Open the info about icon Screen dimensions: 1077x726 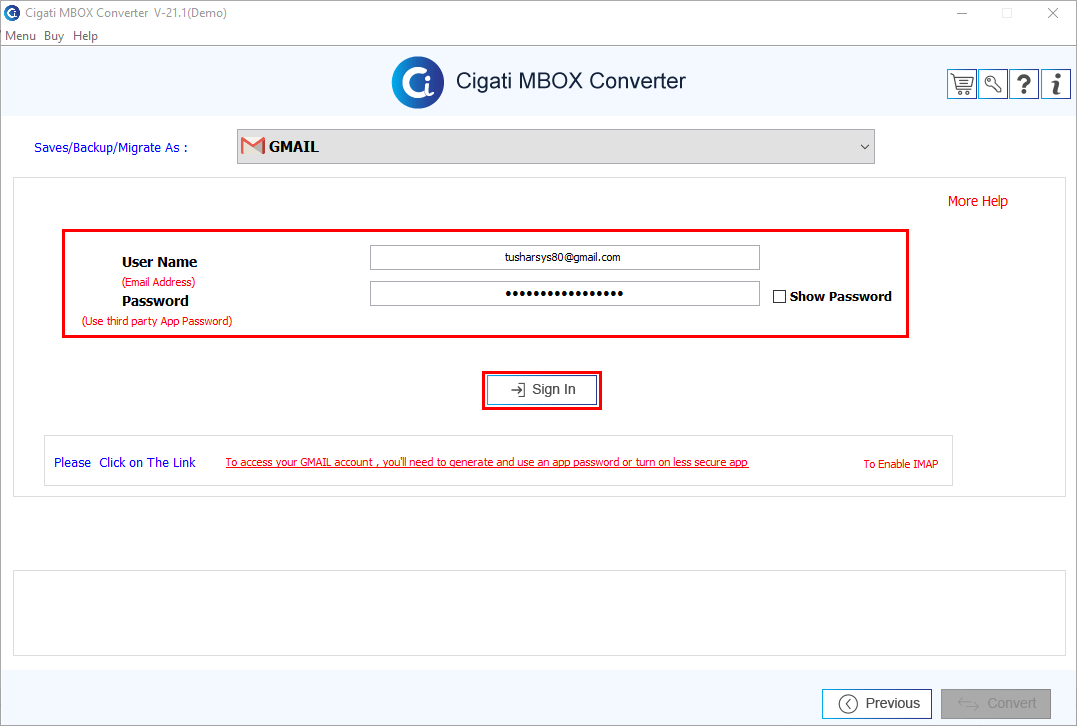click(x=1056, y=84)
